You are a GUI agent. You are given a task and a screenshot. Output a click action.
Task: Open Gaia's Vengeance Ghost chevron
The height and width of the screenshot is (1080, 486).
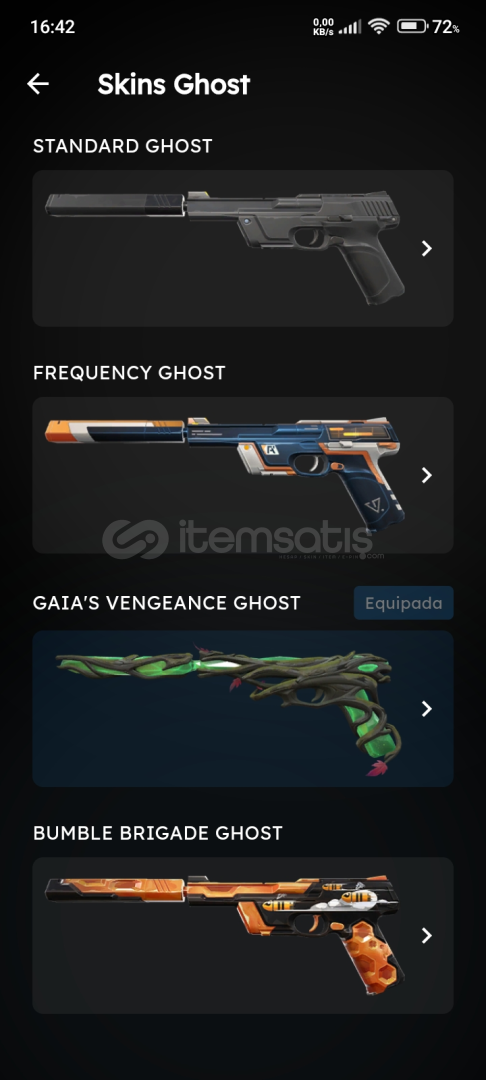tap(427, 708)
